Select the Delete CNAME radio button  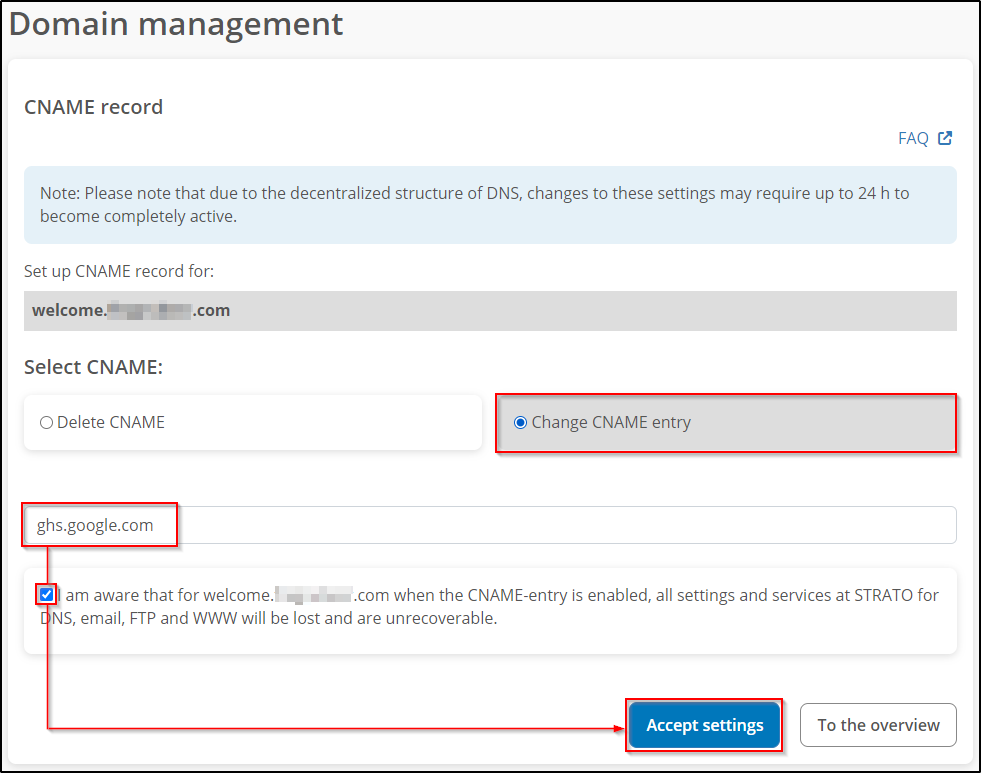tap(46, 423)
